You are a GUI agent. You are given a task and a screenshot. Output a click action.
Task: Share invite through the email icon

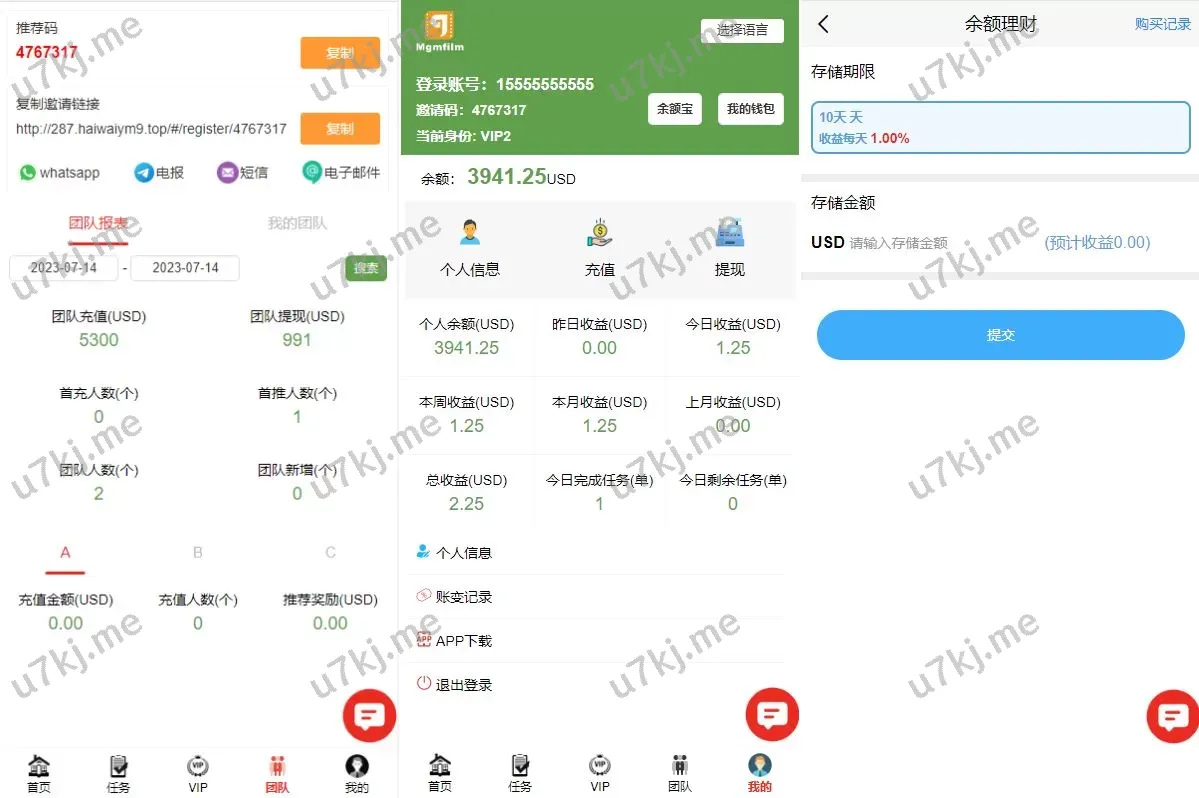(312, 173)
